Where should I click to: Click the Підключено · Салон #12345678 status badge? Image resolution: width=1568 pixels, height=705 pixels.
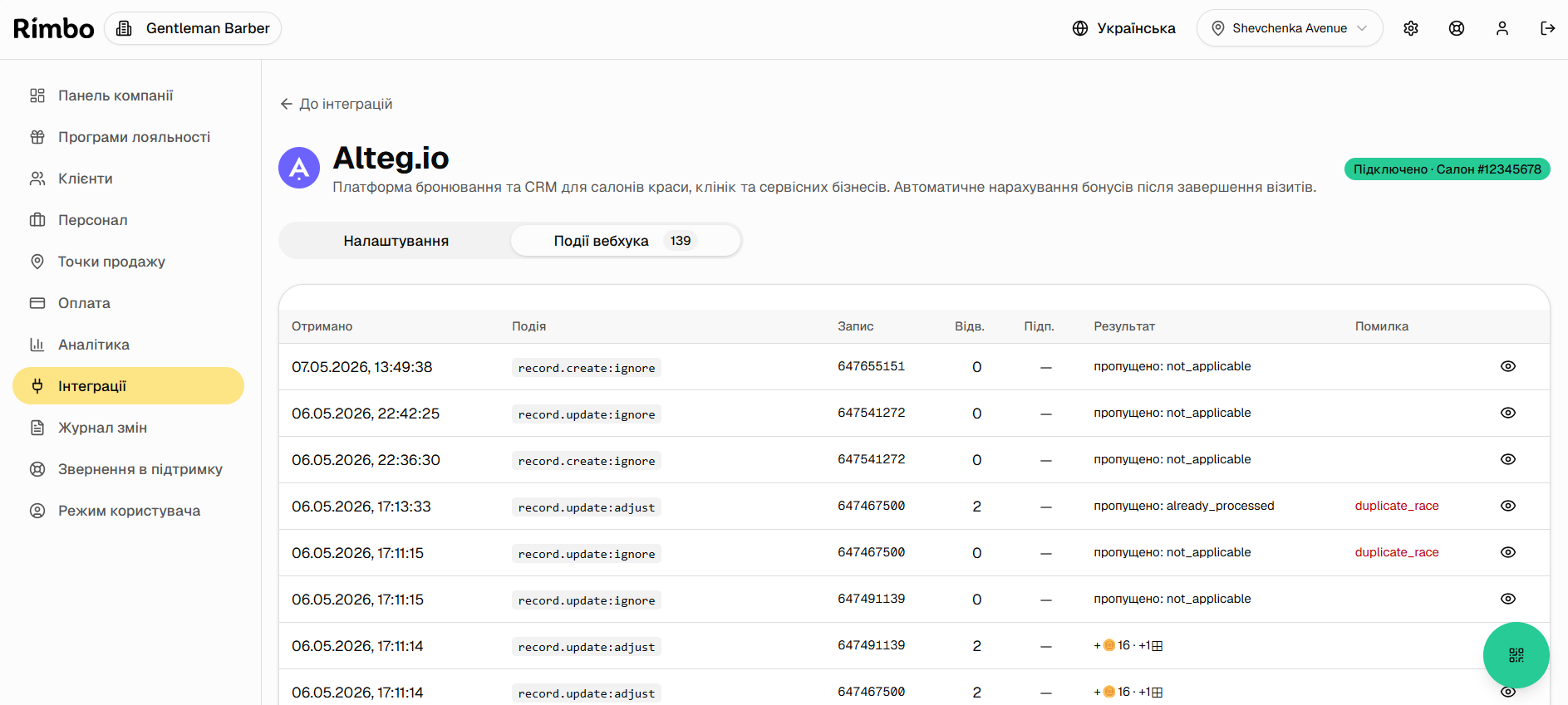1448,169
